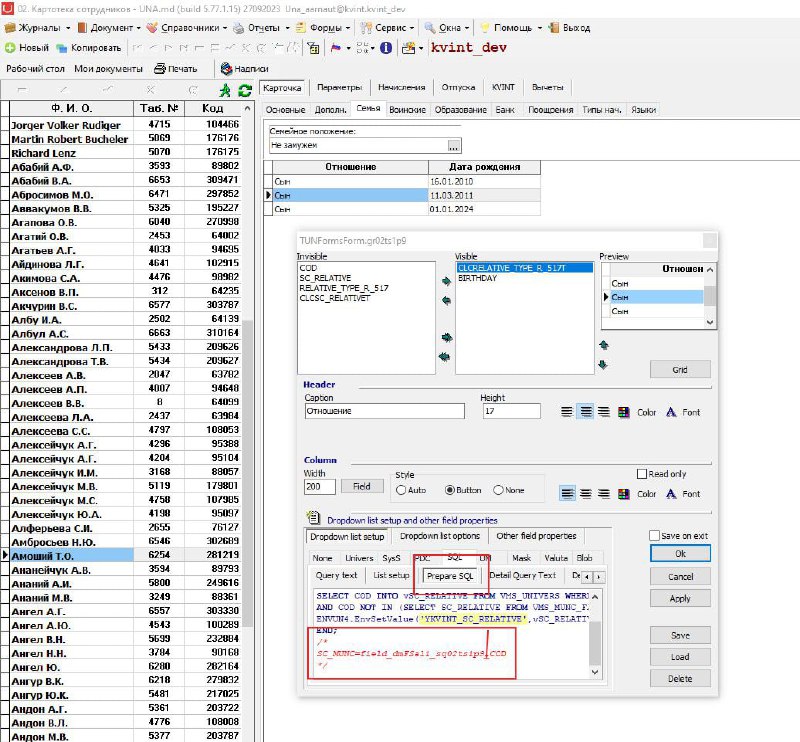Click the right tab-scroll arrow beside Detail Query Text
Screen dimensions: 800x742
click(x=598, y=577)
